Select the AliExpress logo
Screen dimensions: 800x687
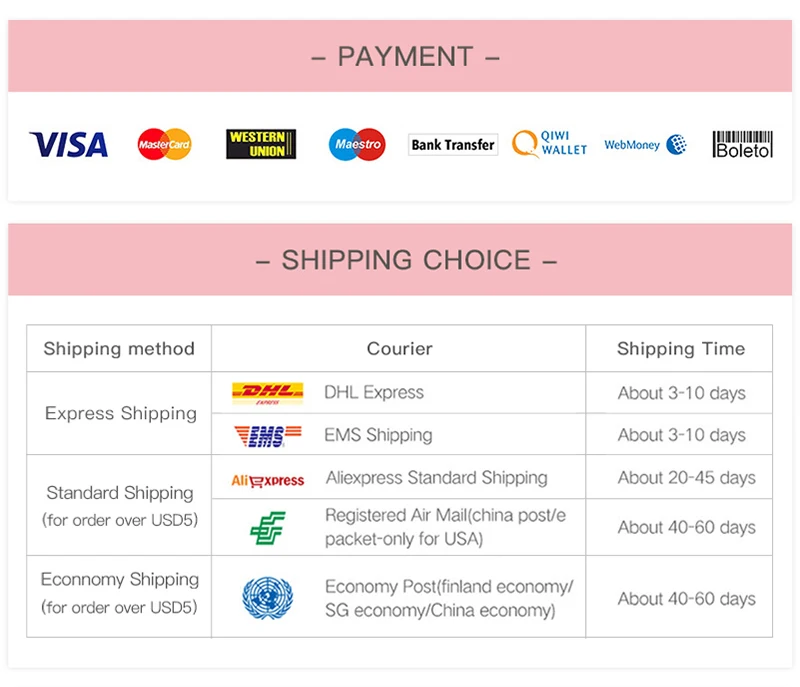[267, 480]
